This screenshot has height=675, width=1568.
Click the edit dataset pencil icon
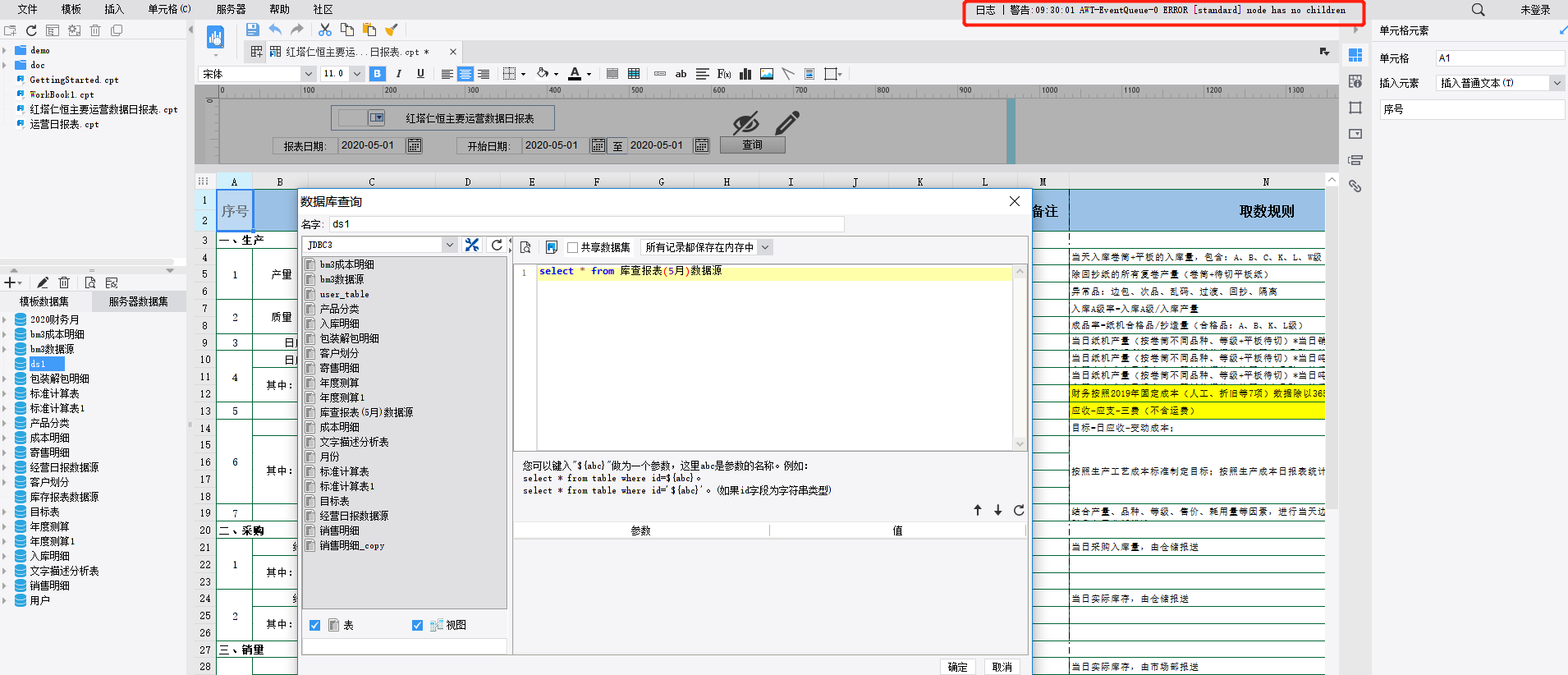pyautogui.click(x=43, y=282)
